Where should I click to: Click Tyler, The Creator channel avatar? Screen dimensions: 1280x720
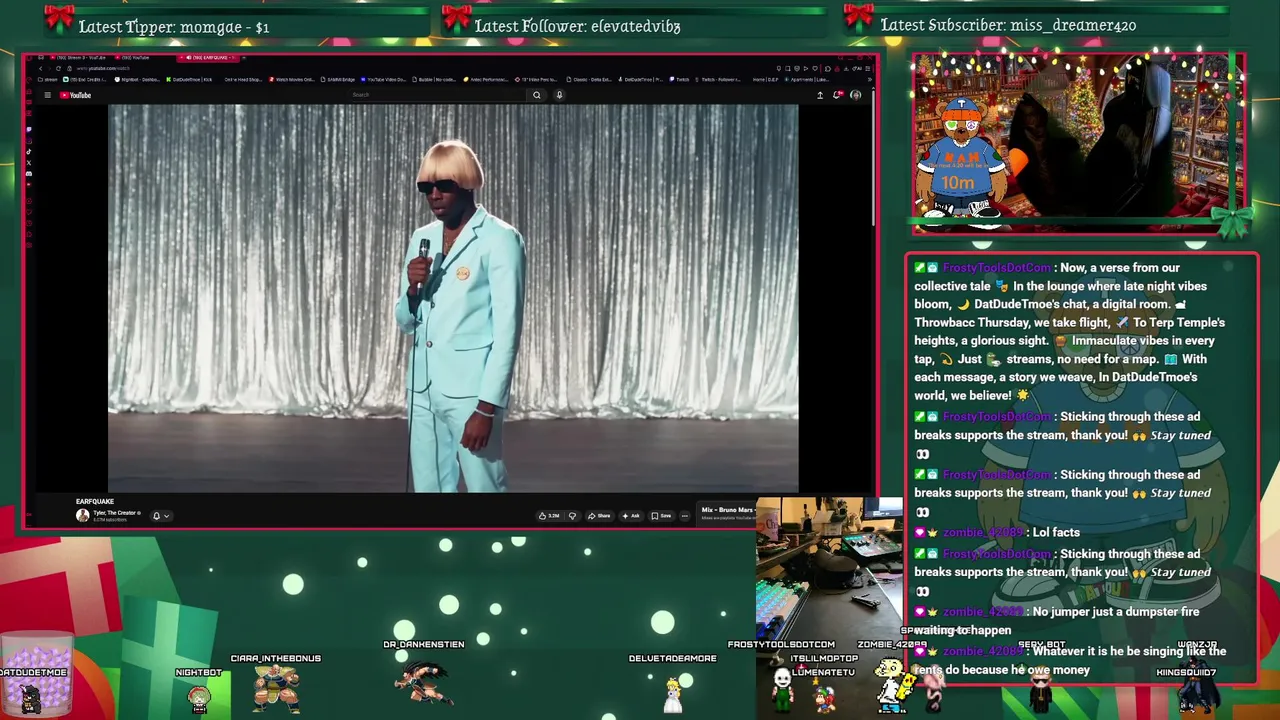(83, 515)
